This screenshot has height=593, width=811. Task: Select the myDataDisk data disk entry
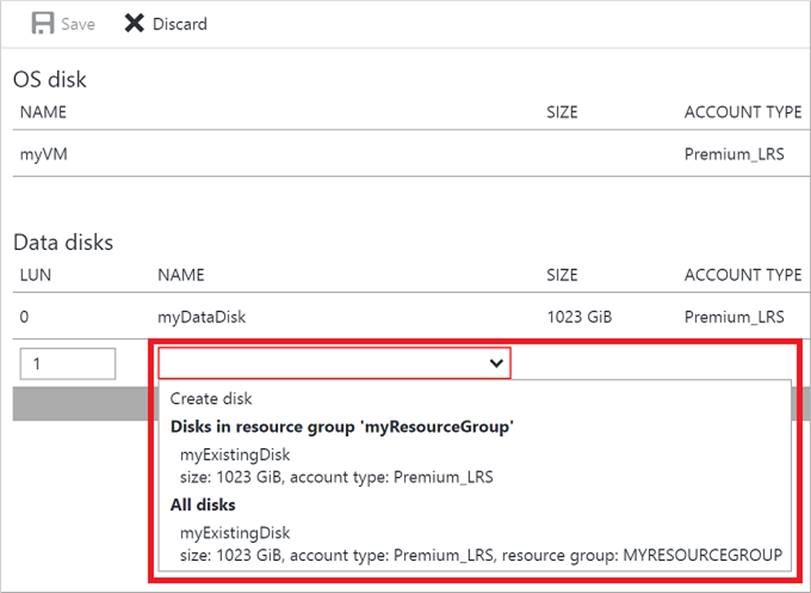201,317
